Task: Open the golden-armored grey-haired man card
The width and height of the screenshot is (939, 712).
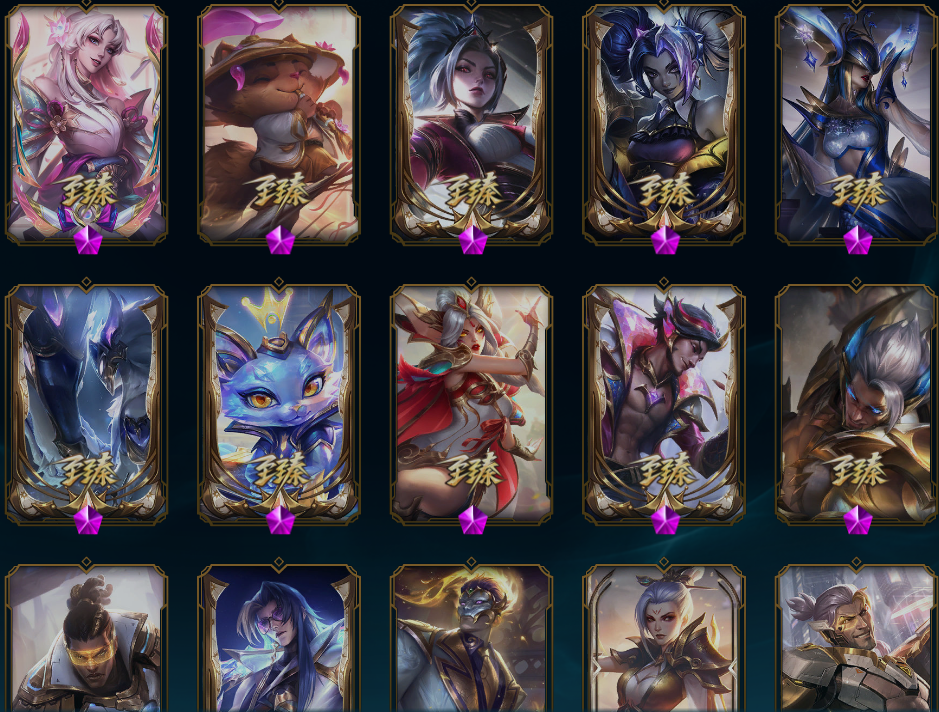Action: tap(857, 402)
